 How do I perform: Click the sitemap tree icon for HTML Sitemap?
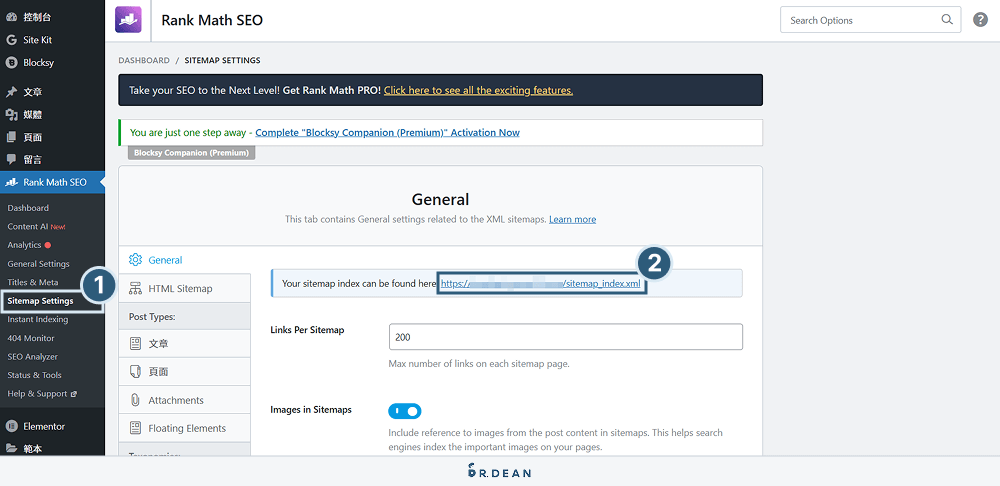(x=135, y=288)
